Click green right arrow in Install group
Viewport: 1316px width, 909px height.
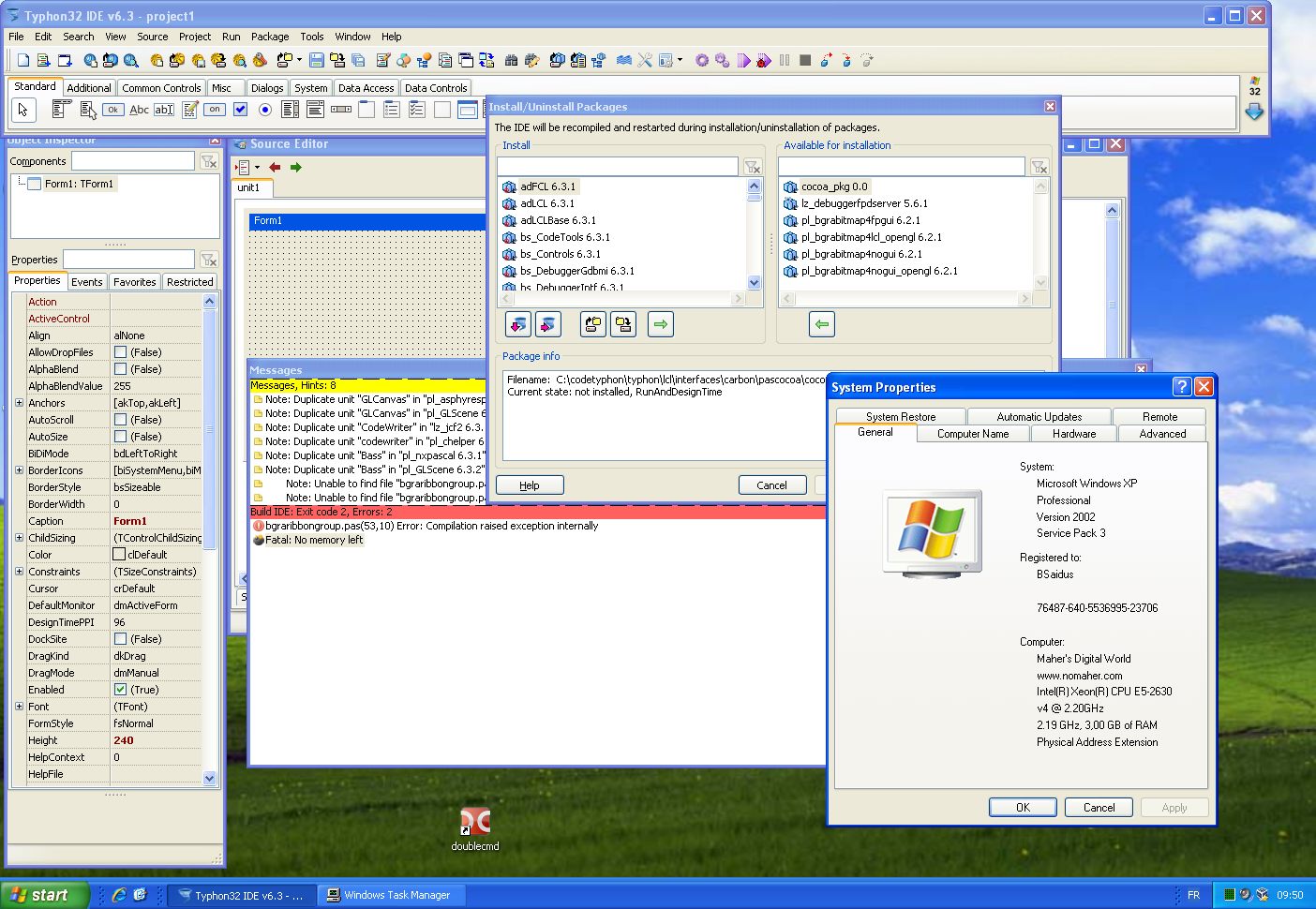point(661,324)
